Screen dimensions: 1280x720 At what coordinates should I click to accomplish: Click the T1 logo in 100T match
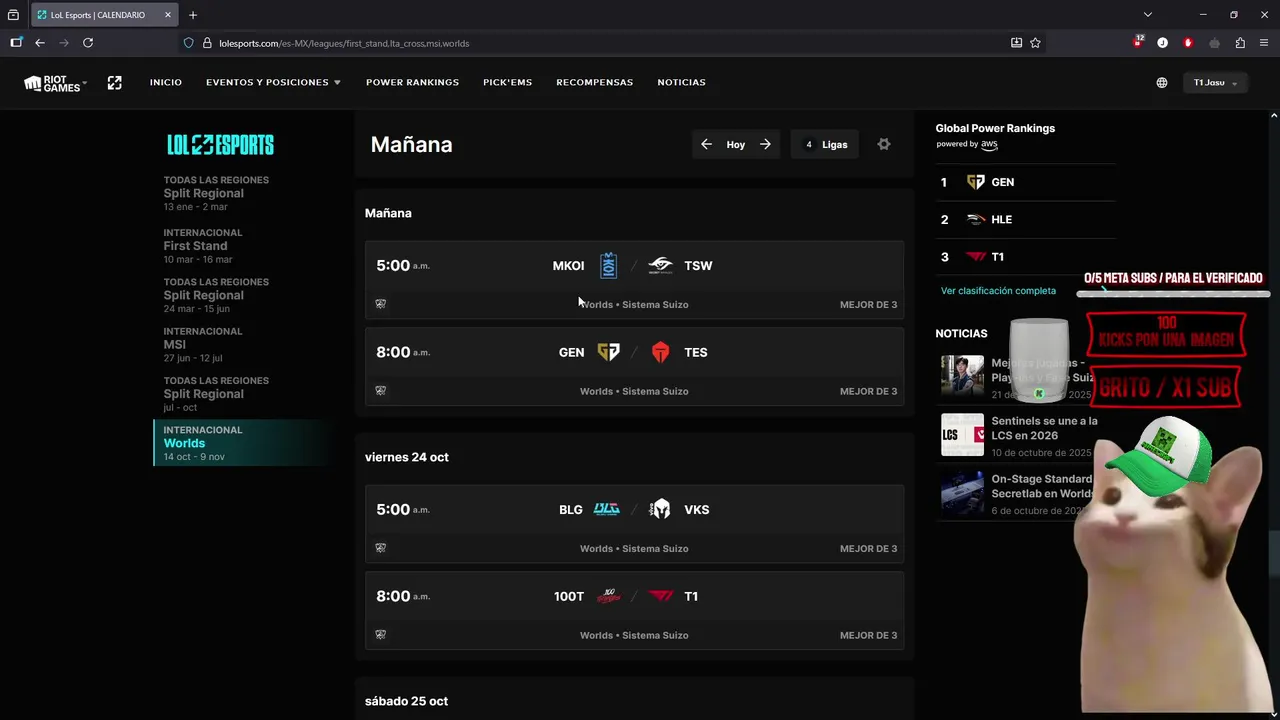(660, 596)
